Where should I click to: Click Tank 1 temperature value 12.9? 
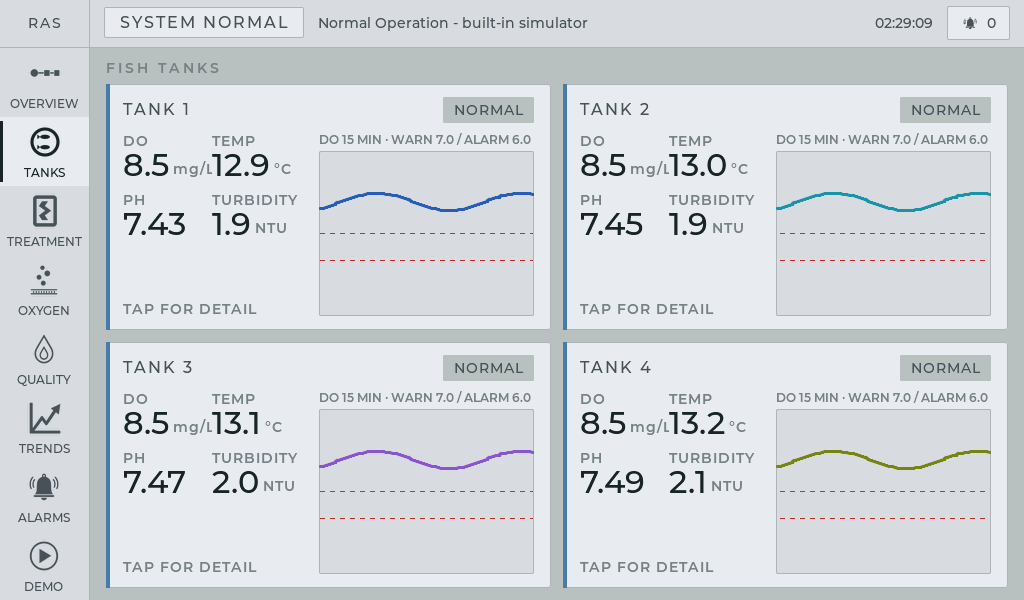(240, 165)
